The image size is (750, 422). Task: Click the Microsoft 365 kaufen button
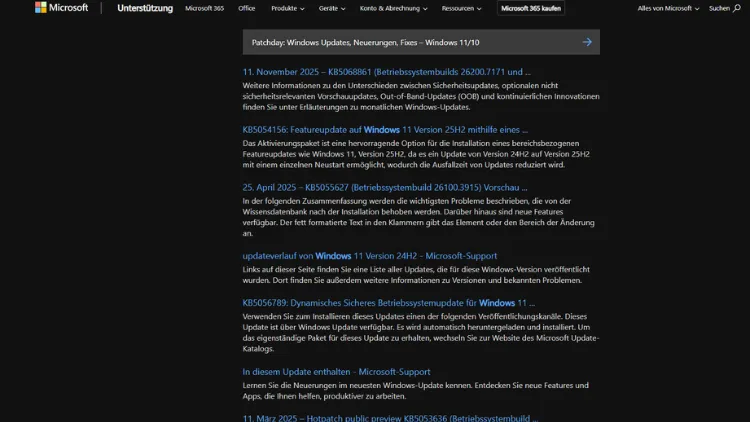[x=531, y=8]
